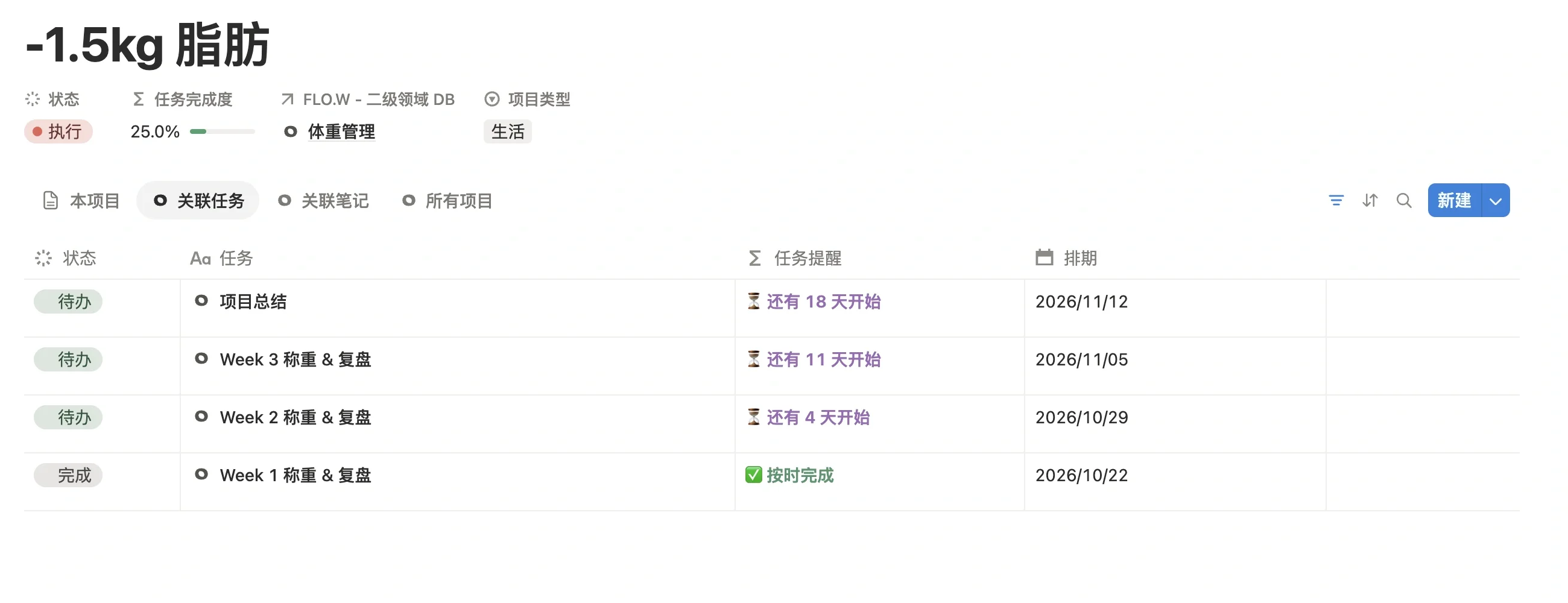
Task: Switch to the 本项目 tab
Action: coord(81,200)
